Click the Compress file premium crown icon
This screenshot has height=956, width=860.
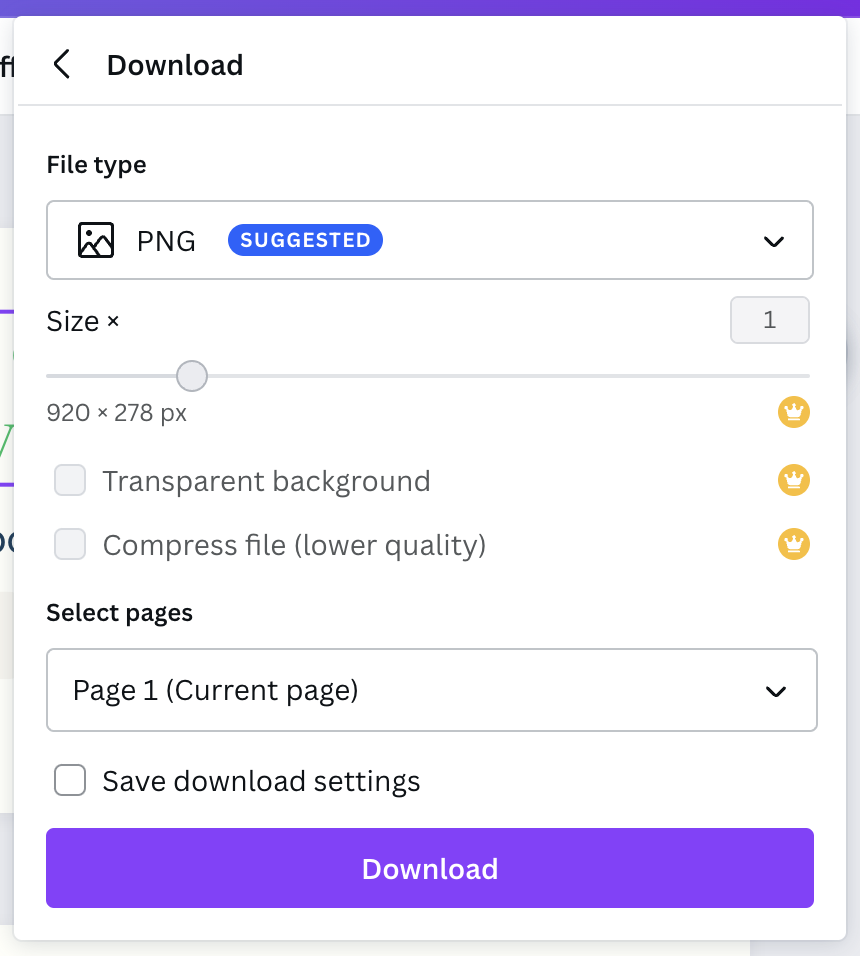[793, 545]
